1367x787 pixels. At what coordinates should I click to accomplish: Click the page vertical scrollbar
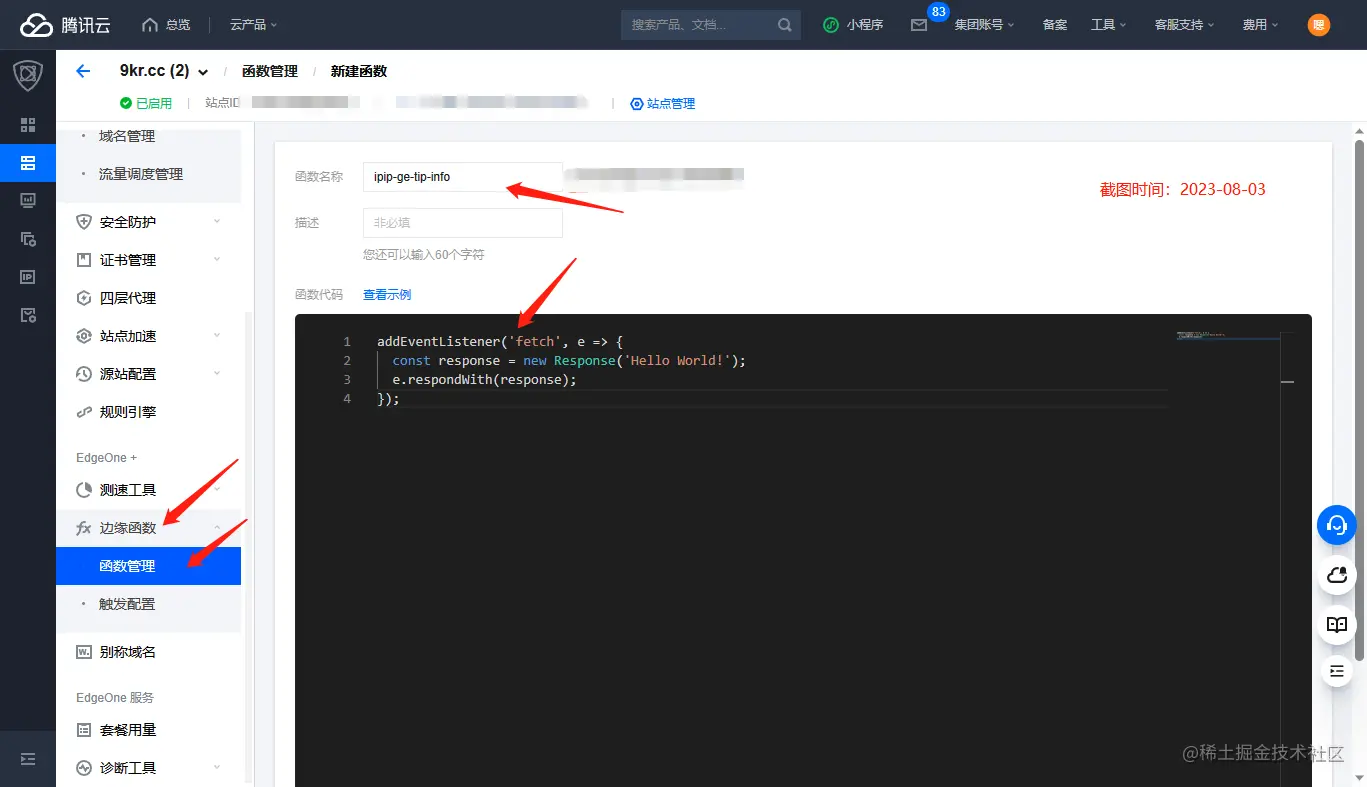tap(1359, 400)
